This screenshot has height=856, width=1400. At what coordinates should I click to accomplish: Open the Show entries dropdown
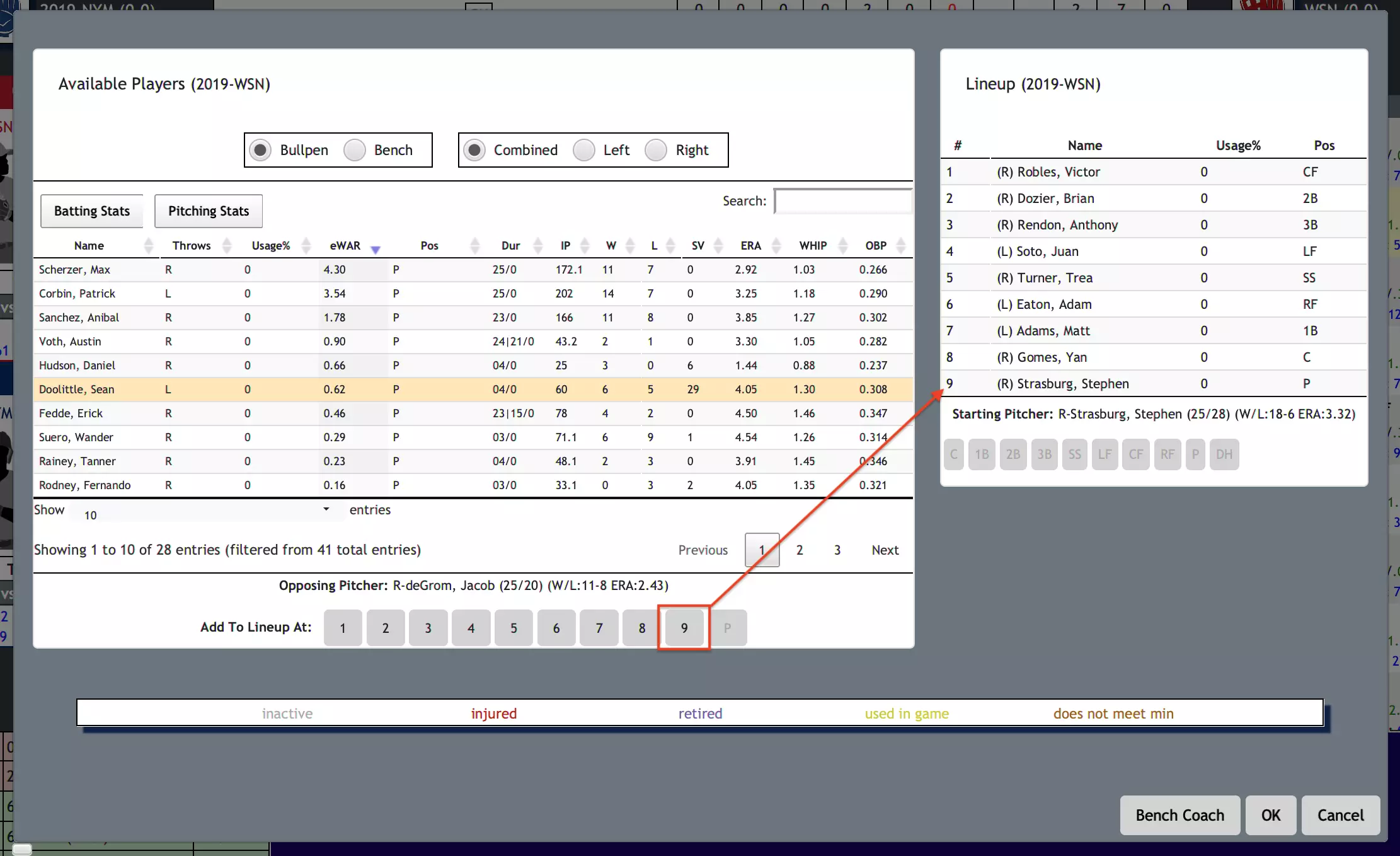(x=207, y=511)
